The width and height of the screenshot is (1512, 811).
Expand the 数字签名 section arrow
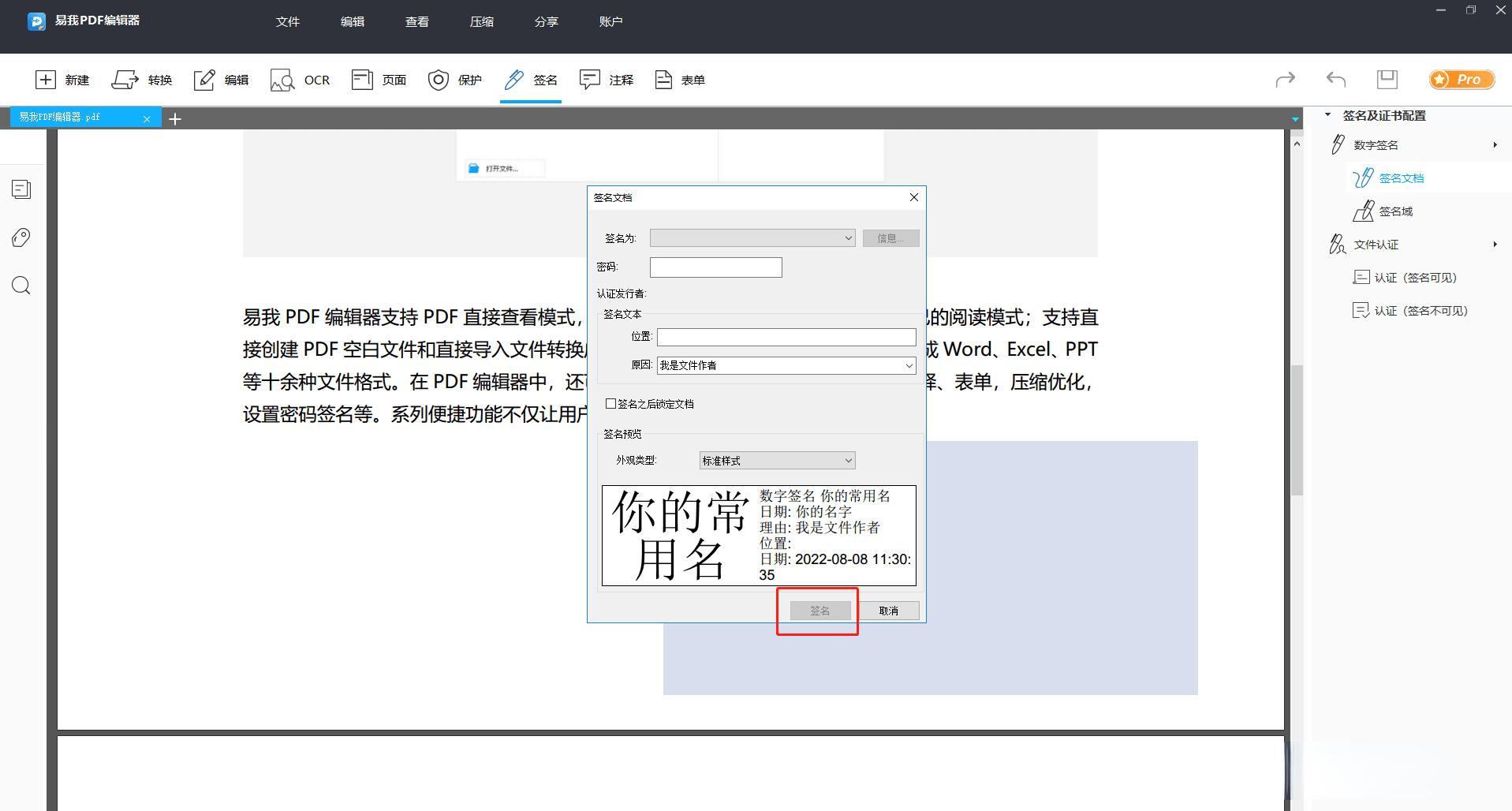point(1495,145)
